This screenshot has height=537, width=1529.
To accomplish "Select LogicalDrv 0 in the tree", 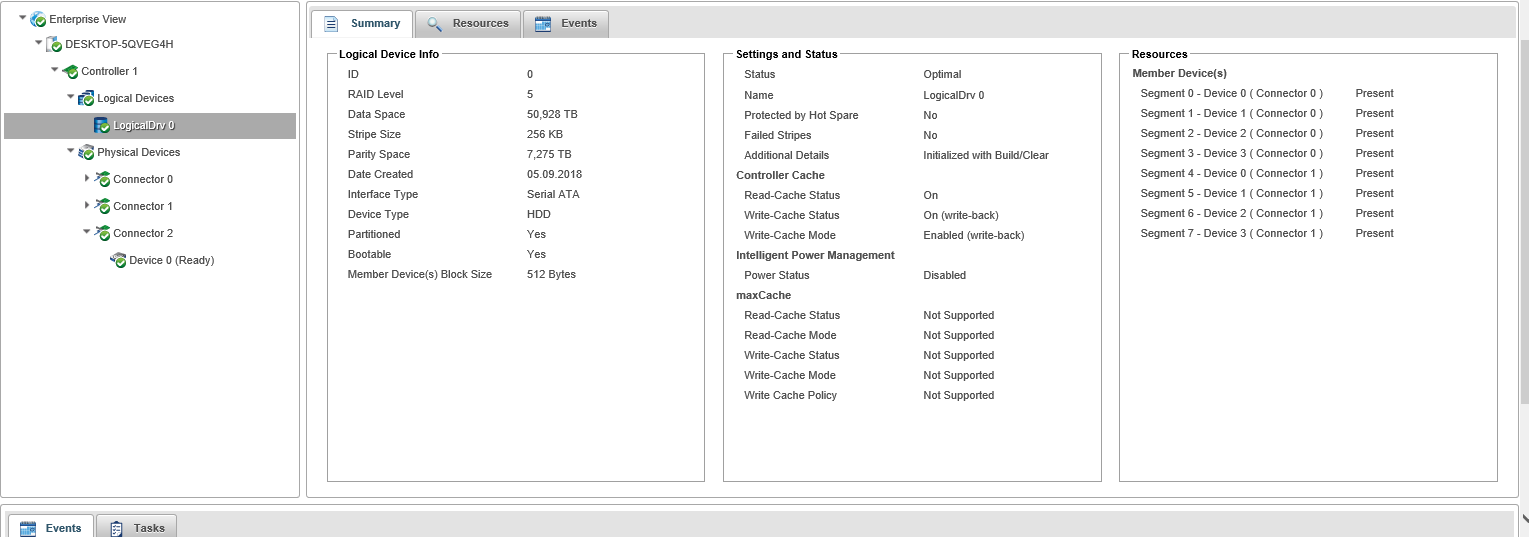I will coord(144,125).
